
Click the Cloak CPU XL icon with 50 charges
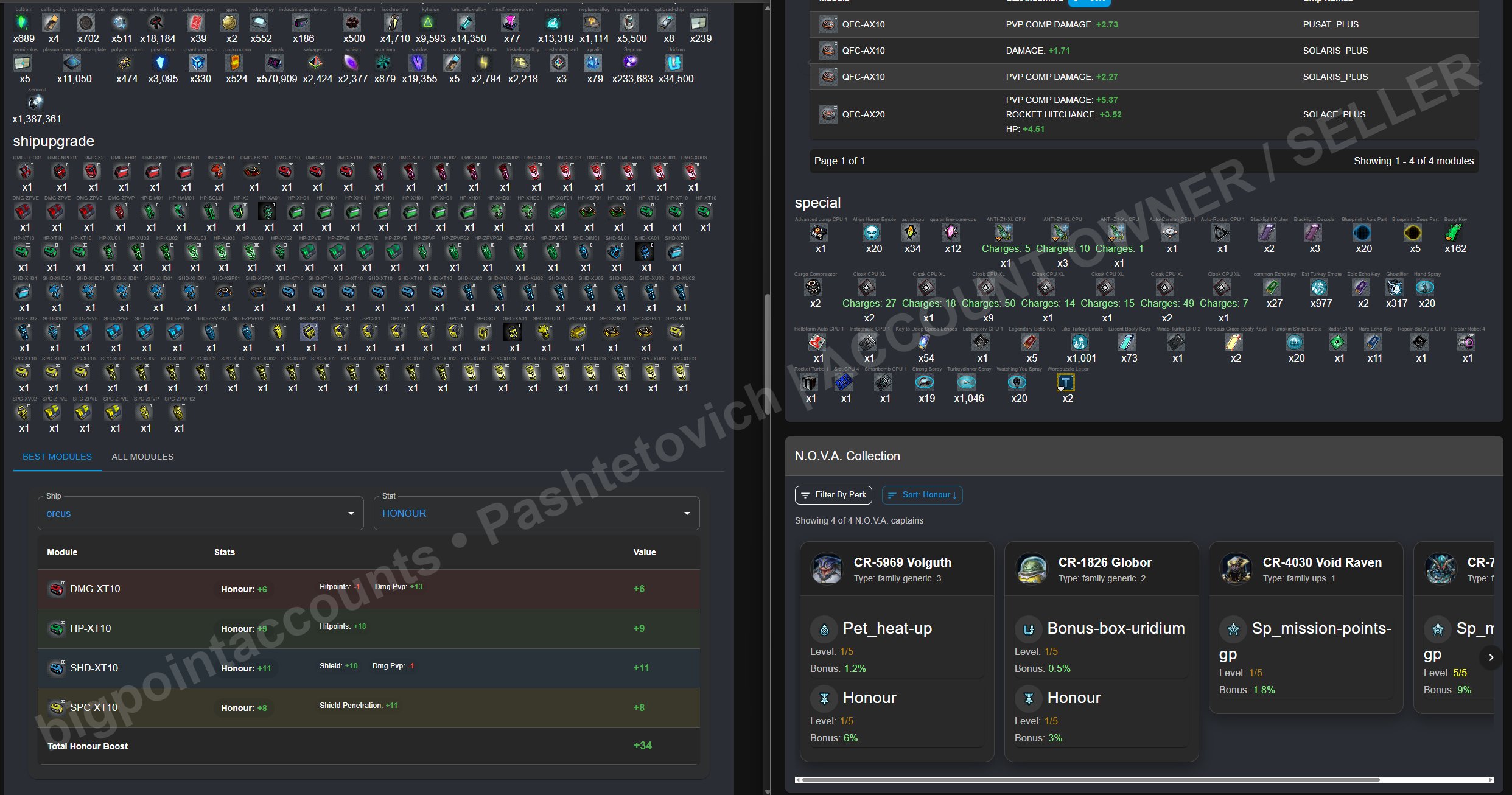[x=986, y=287]
